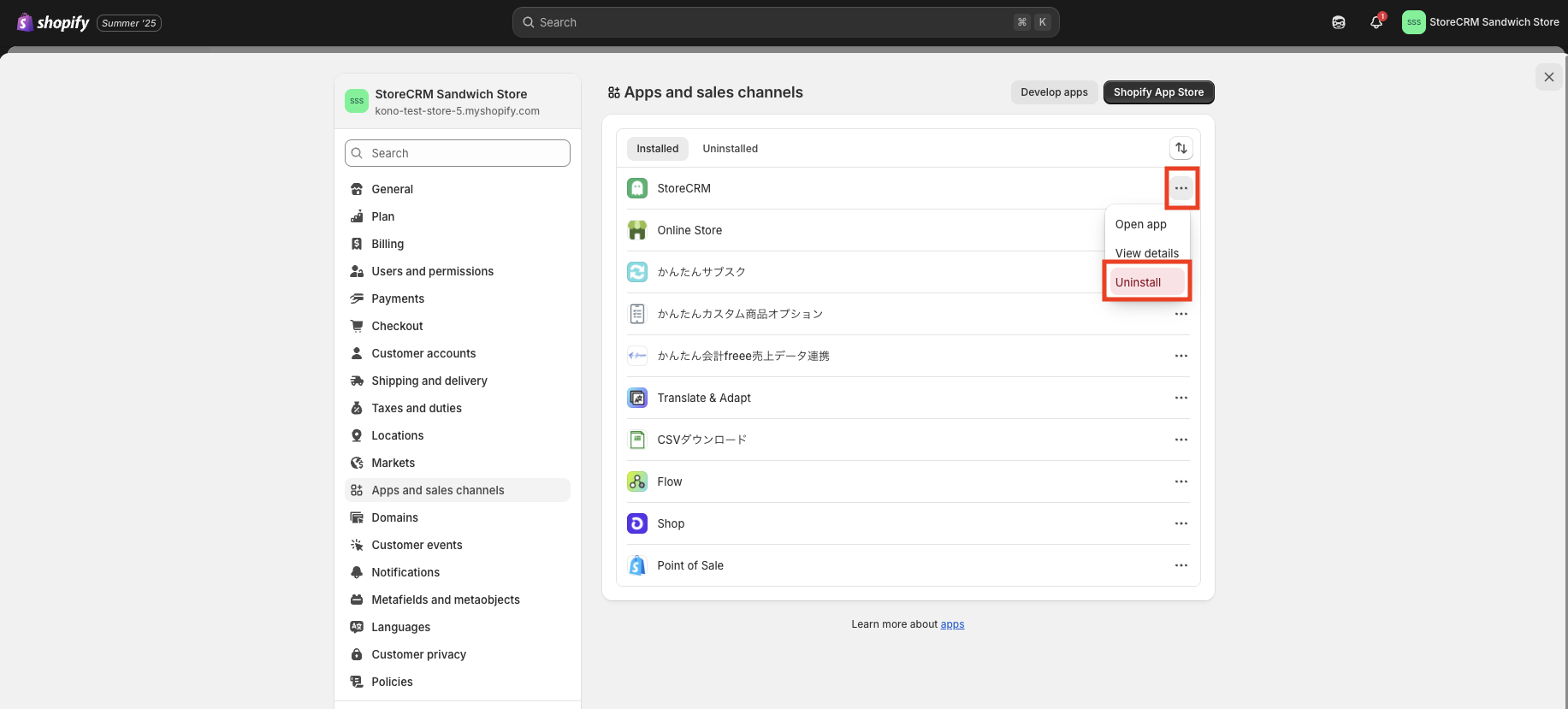The width and height of the screenshot is (1568, 709).
Task: Open Users and permissions settings
Action: [458, 271]
